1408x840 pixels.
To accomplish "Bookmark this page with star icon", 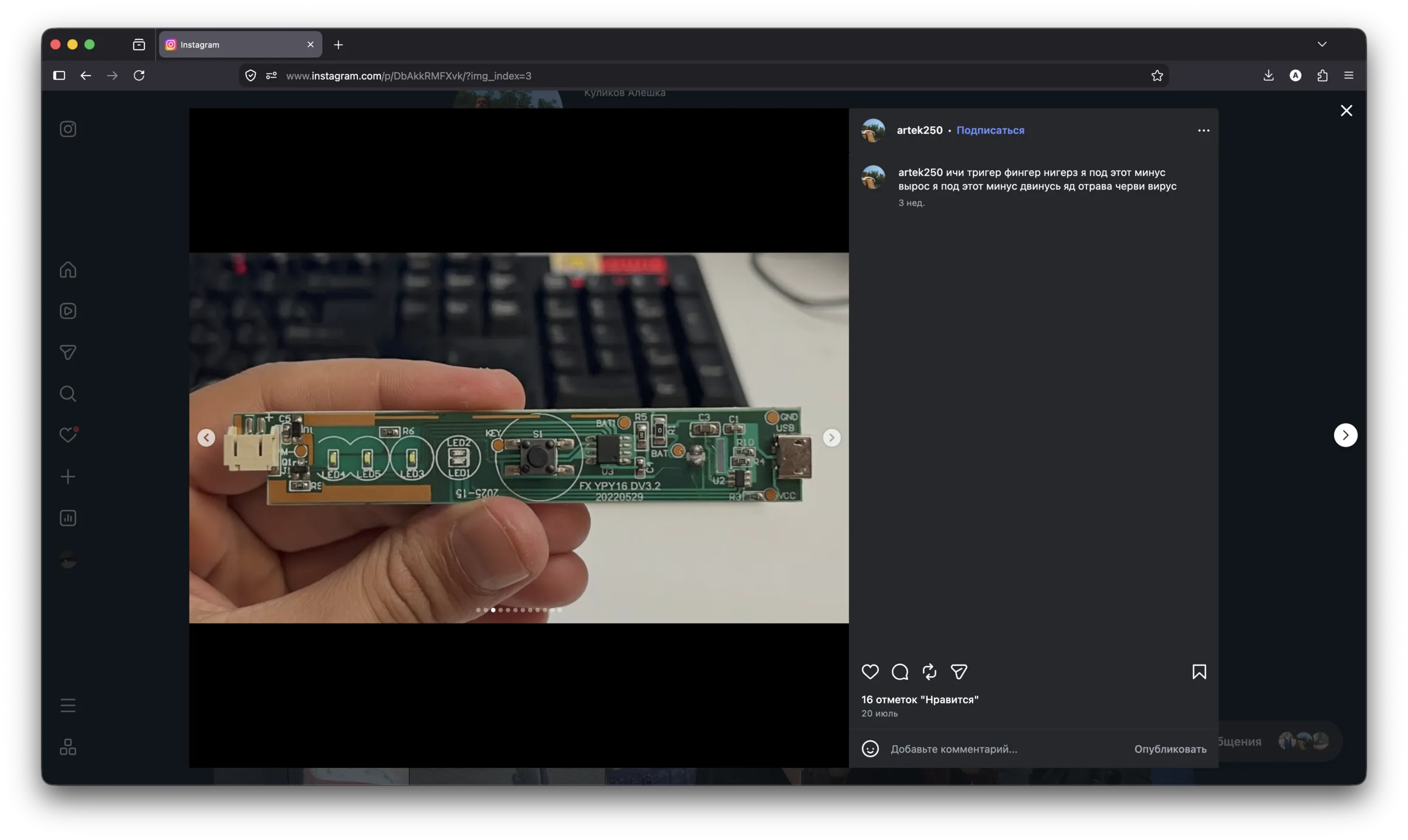I will [x=1156, y=76].
